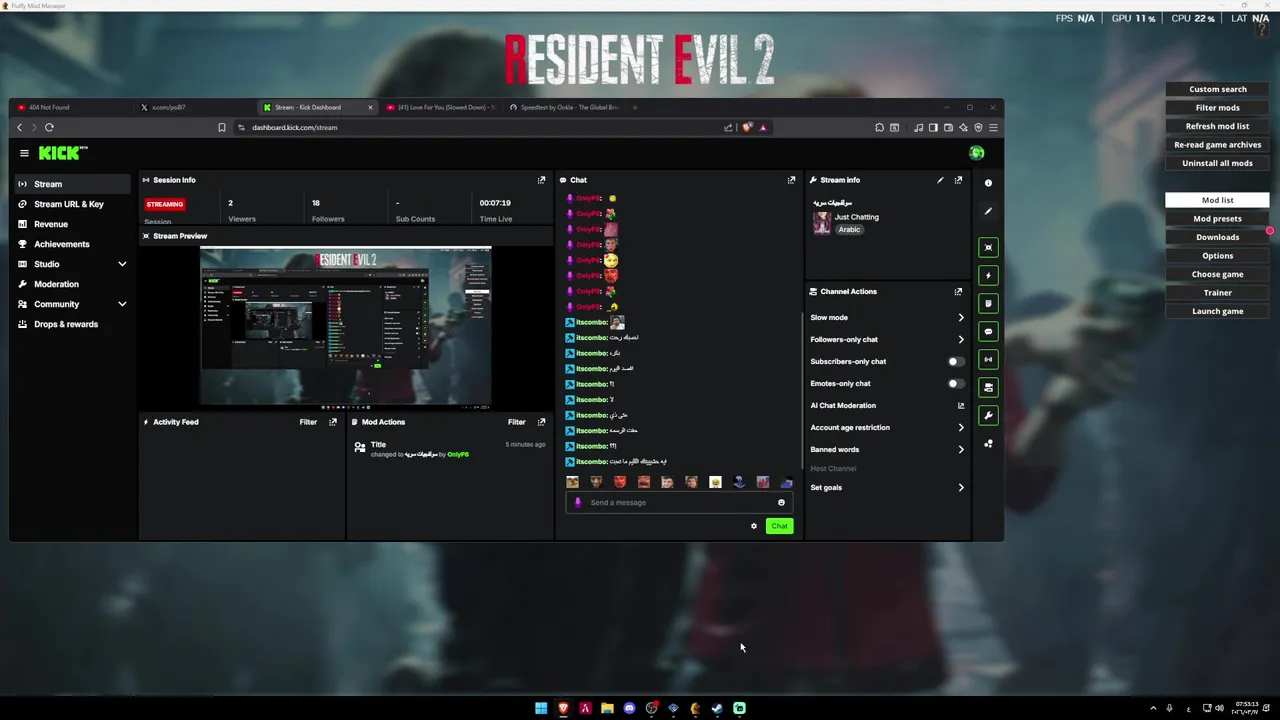Click the info icon in right toolbar
This screenshot has width=1280, height=720.
988,183
